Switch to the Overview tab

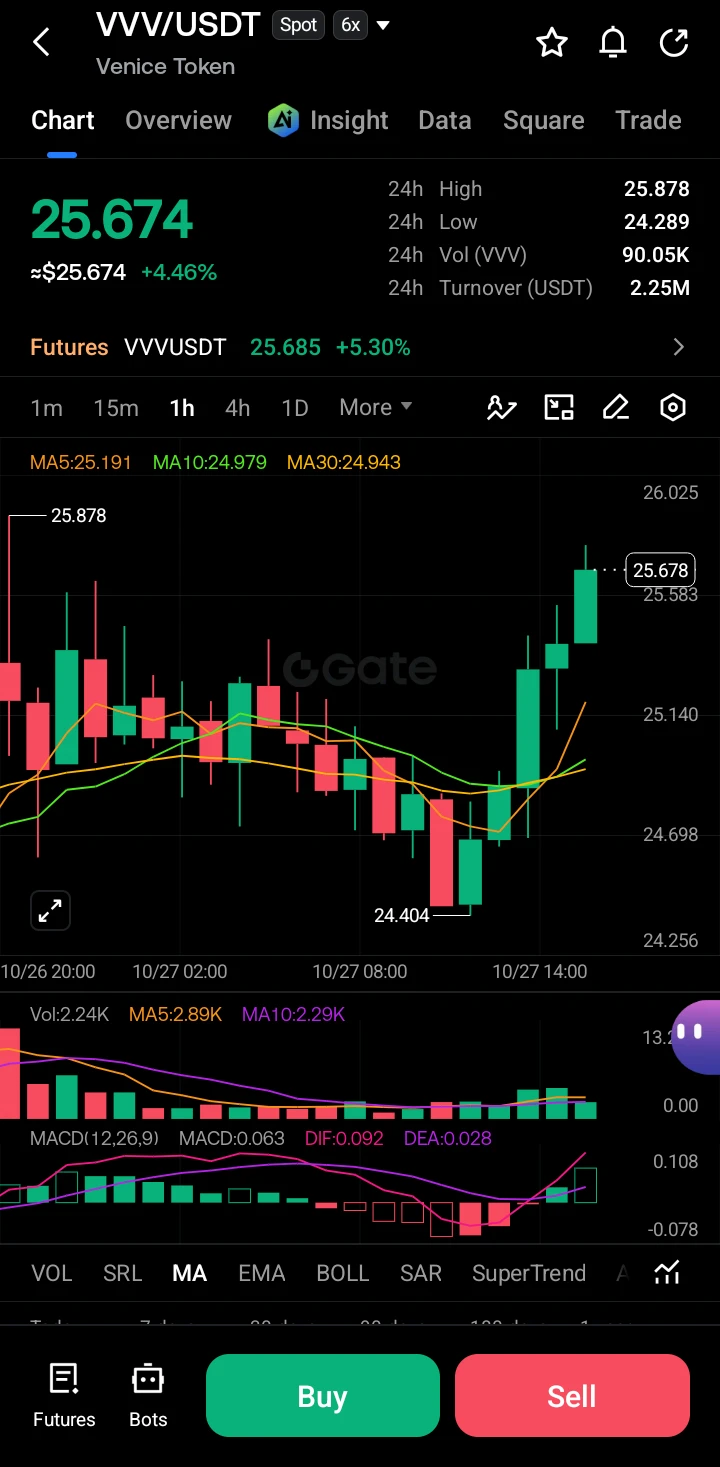tap(178, 120)
